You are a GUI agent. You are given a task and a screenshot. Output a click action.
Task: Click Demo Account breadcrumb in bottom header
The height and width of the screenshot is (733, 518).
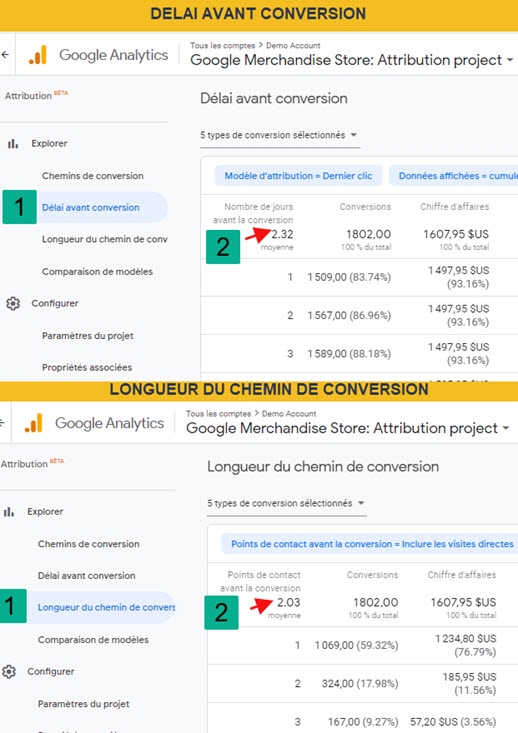click(x=289, y=414)
